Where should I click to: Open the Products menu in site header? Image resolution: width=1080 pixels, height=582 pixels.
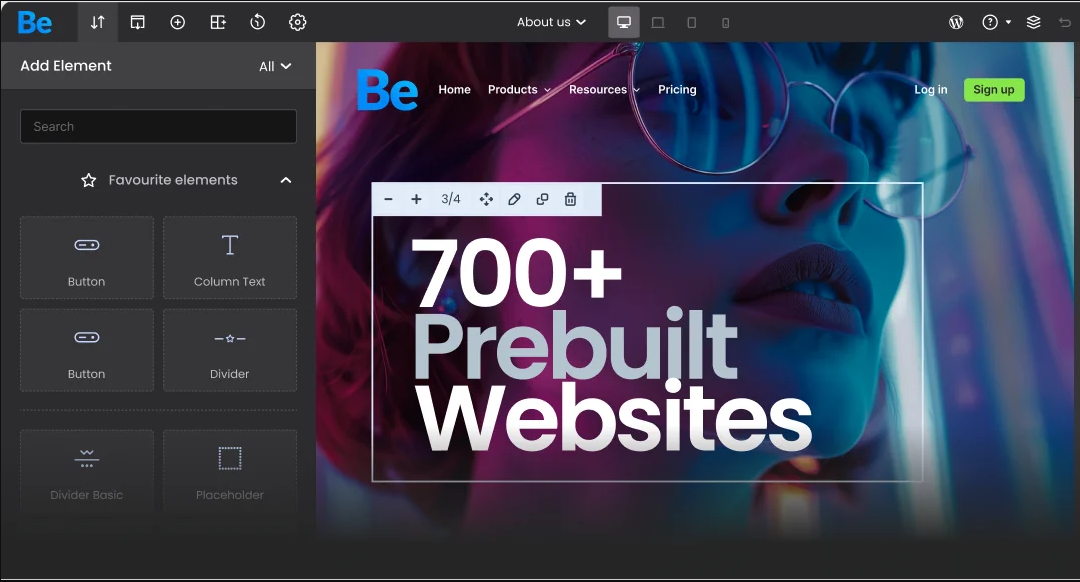[519, 90]
